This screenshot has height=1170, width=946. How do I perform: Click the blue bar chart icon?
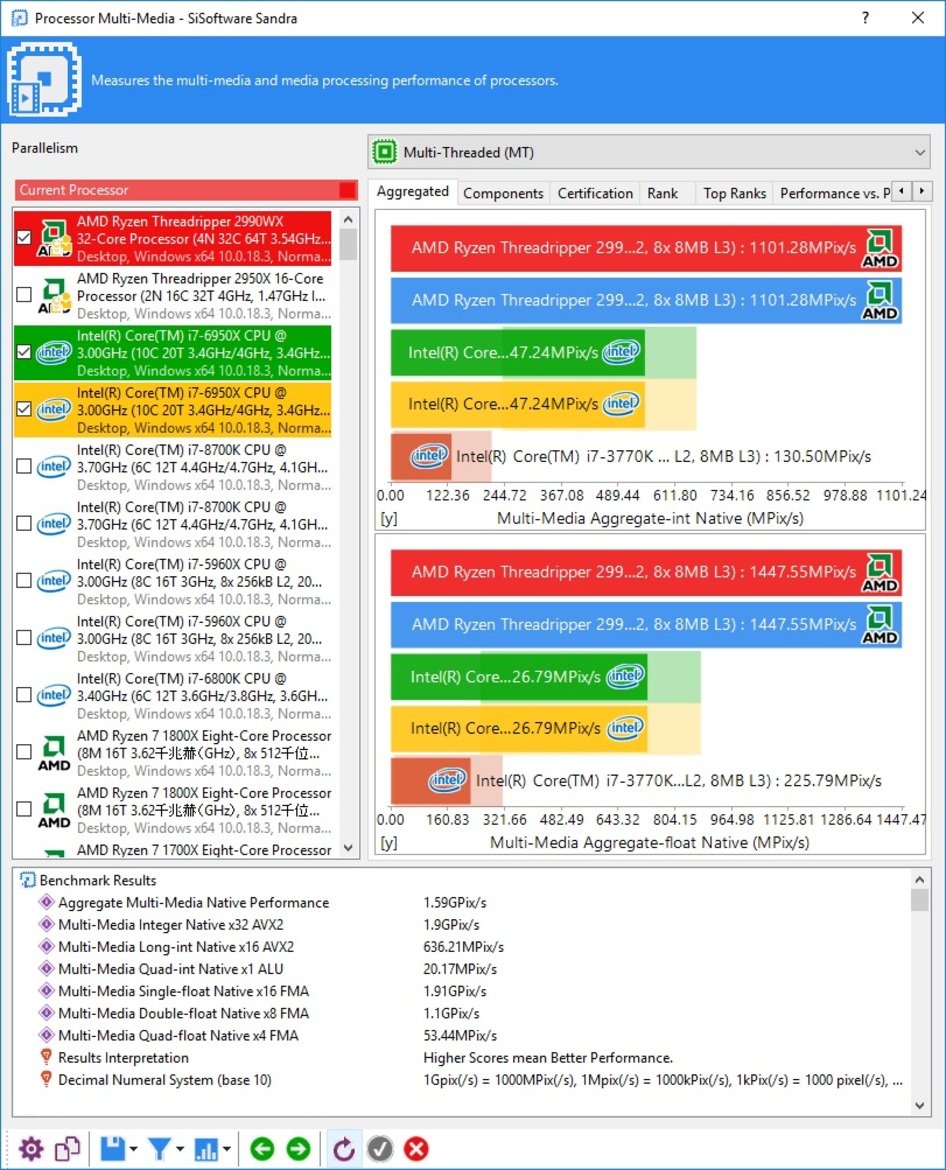pyautogui.click(x=206, y=1148)
